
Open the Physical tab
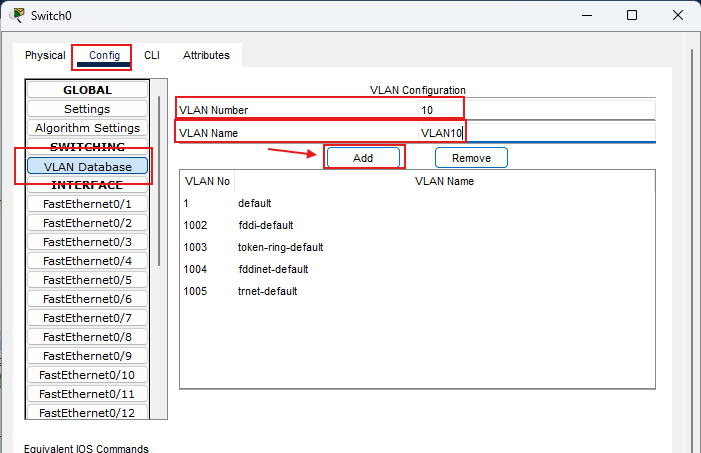(45, 55)
